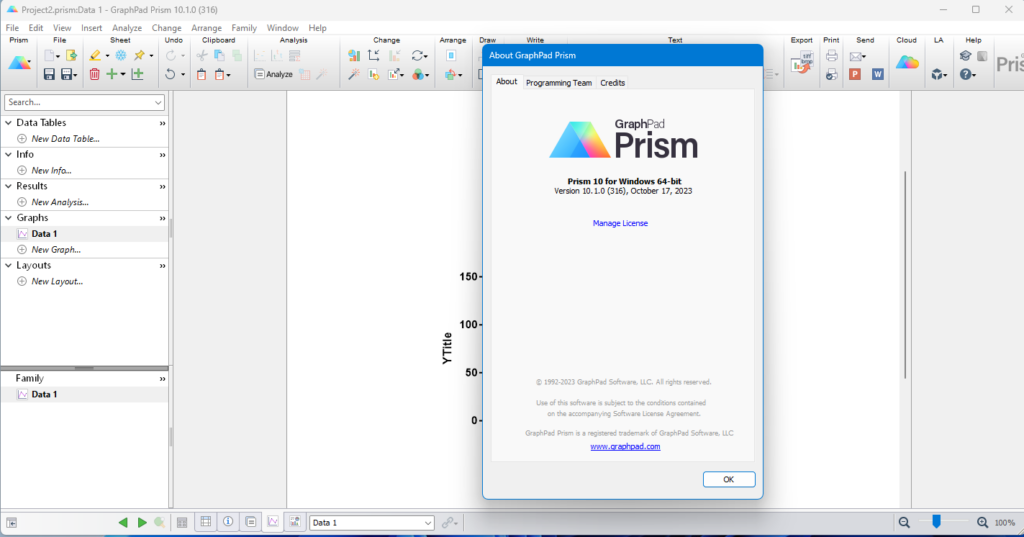Click the red Delete sheet trash icon
This screenshot has height=537, width=1024.
[95, 74]
